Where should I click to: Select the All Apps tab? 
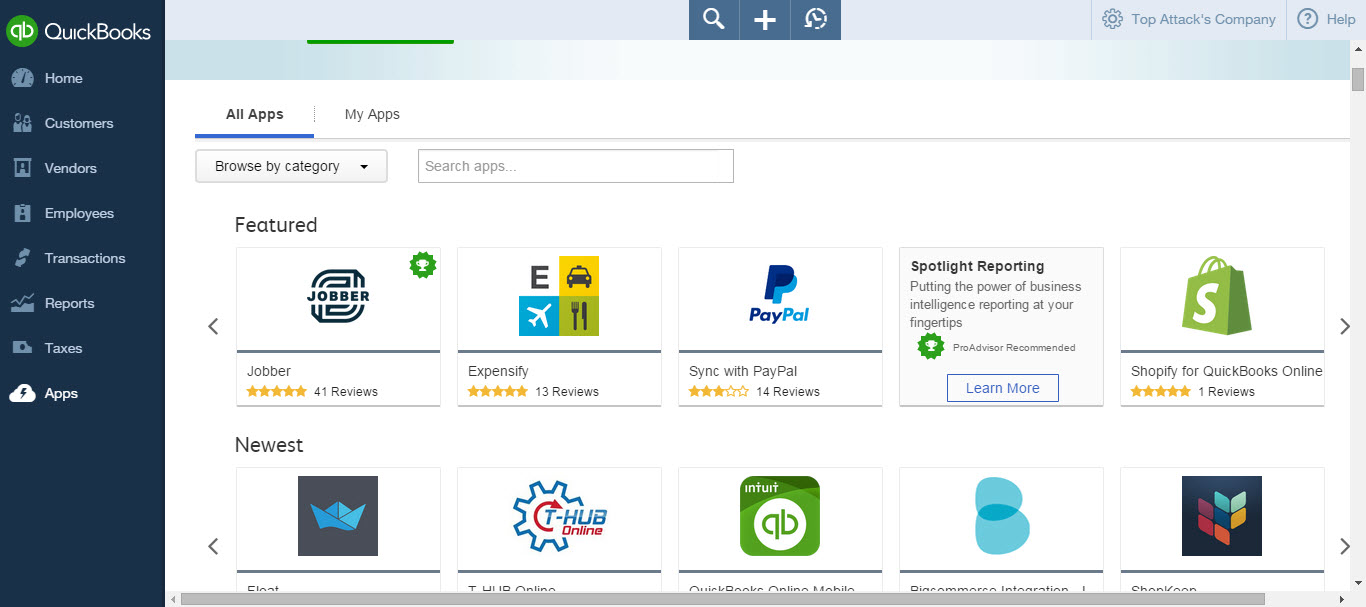point(255,114)
